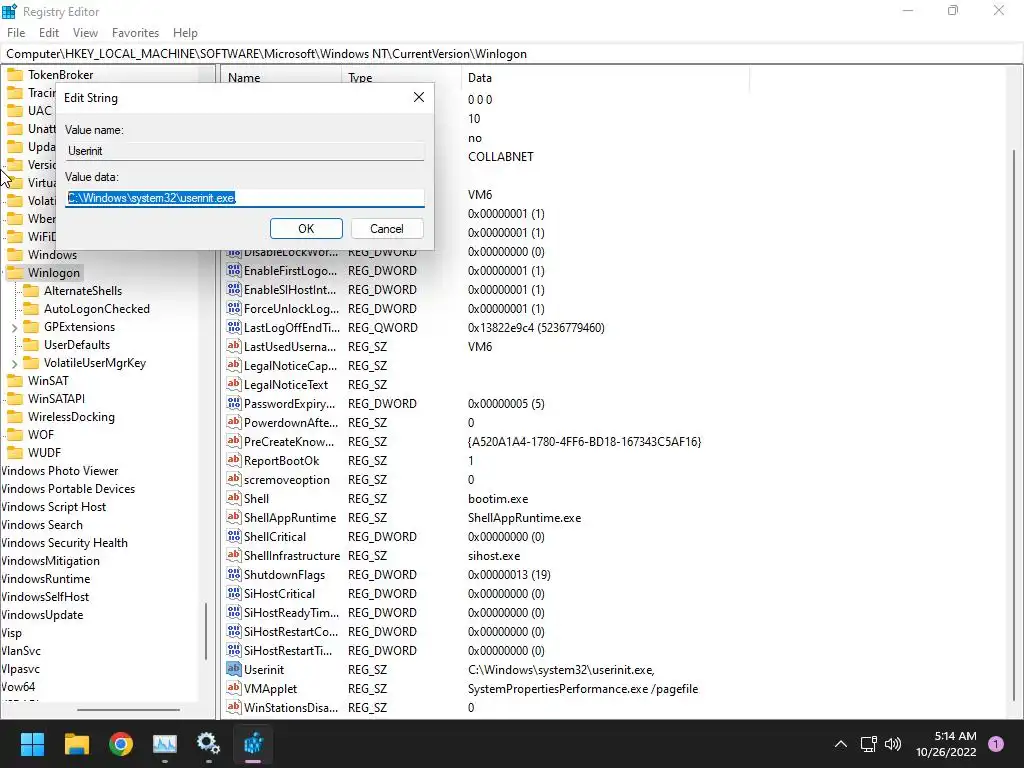Show hidden tray icons chevron

[x=840, y=744]
